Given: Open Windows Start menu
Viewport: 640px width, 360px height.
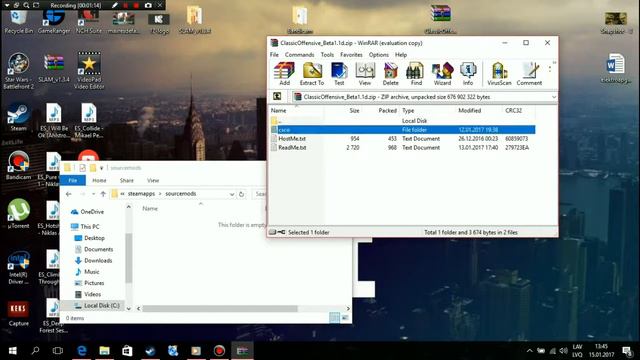Looking at the screenshot, I should pyautogui.click(x=13, y=351).
